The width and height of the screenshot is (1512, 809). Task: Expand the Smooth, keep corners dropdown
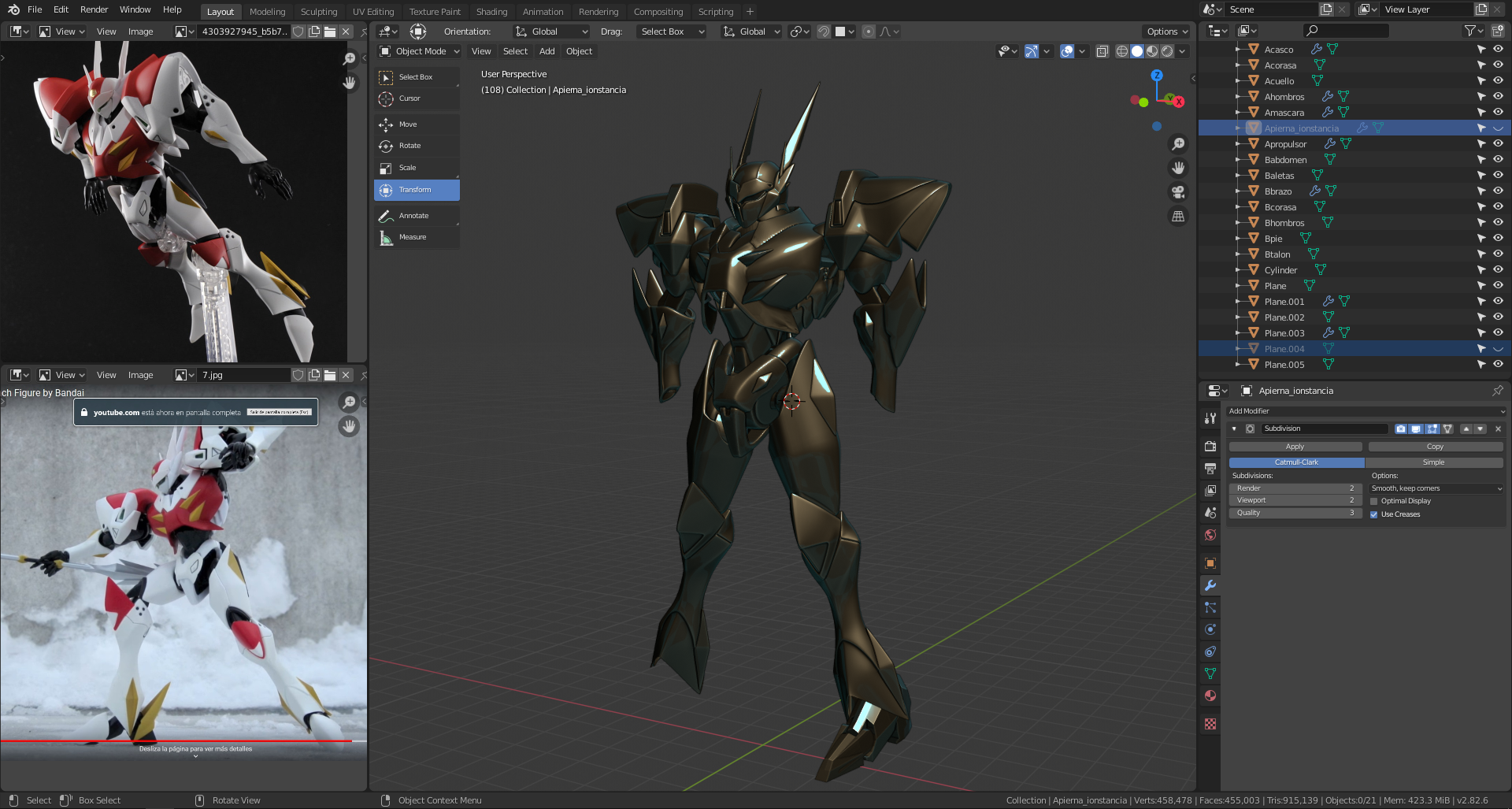point(1436,488)
